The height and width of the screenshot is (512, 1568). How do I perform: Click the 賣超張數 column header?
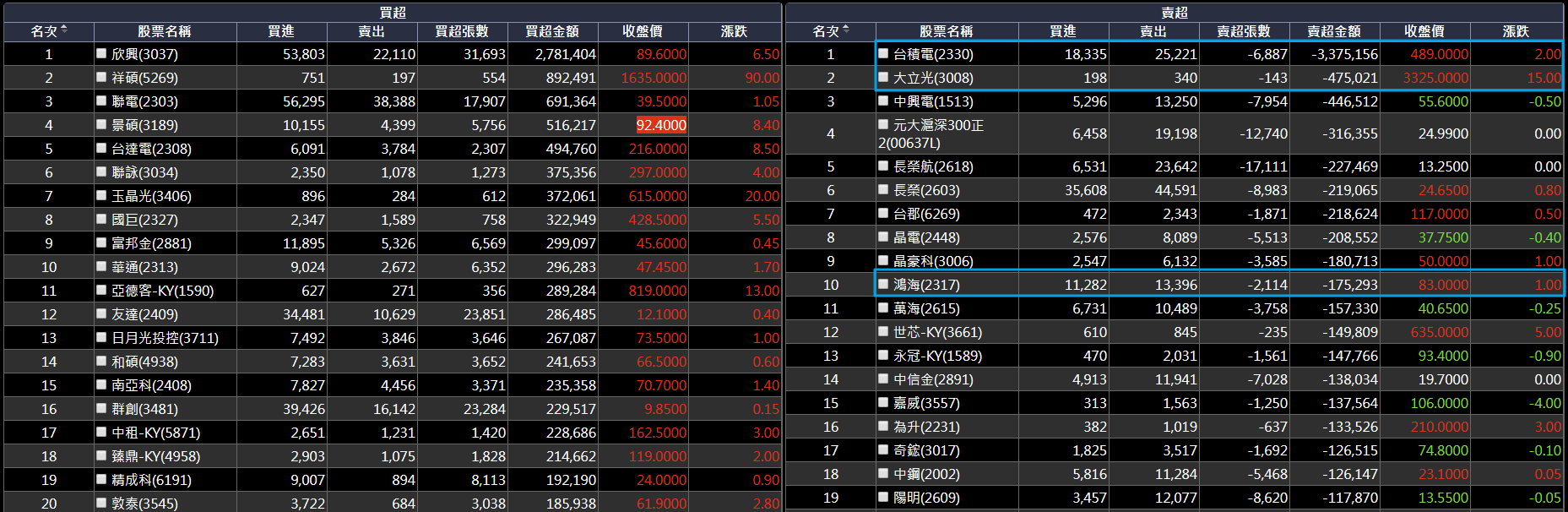[x=1244, y=31]
